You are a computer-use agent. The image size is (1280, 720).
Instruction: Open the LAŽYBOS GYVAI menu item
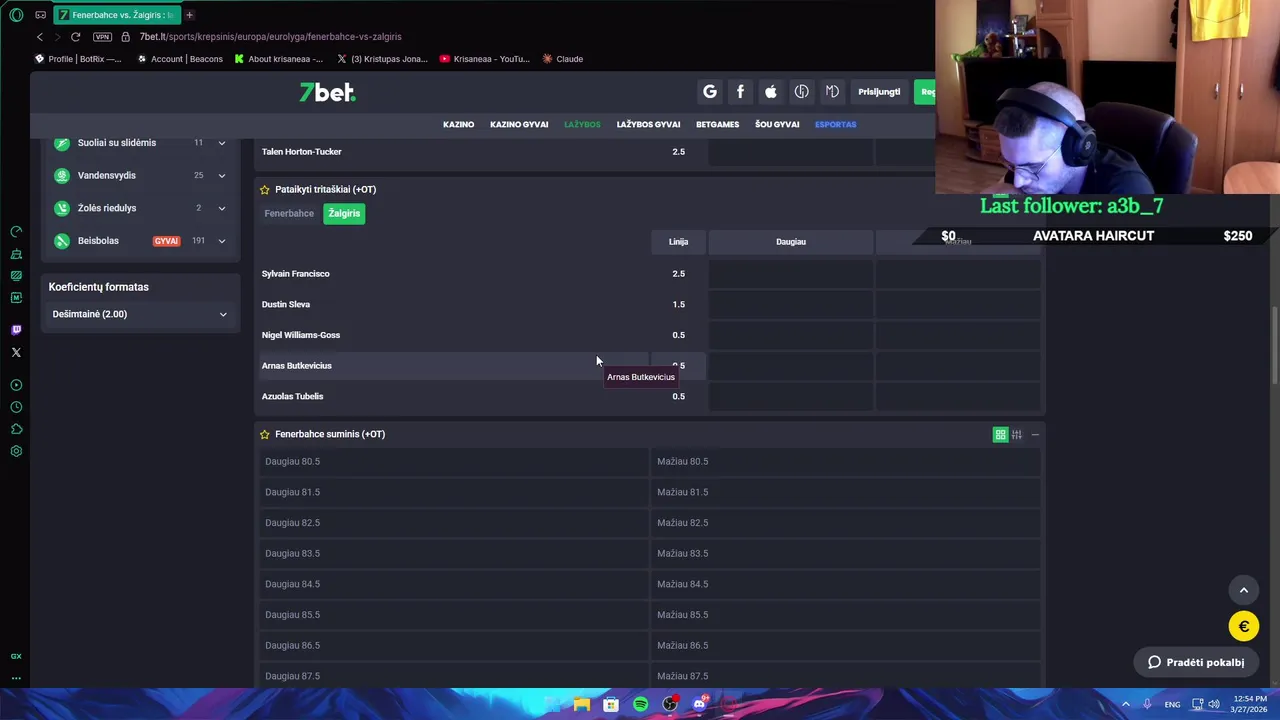point(648,124)
